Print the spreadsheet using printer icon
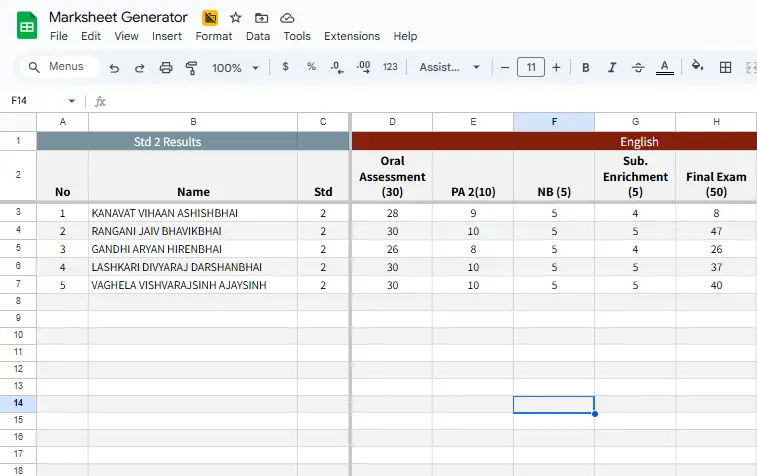 (x=166, y=68)
